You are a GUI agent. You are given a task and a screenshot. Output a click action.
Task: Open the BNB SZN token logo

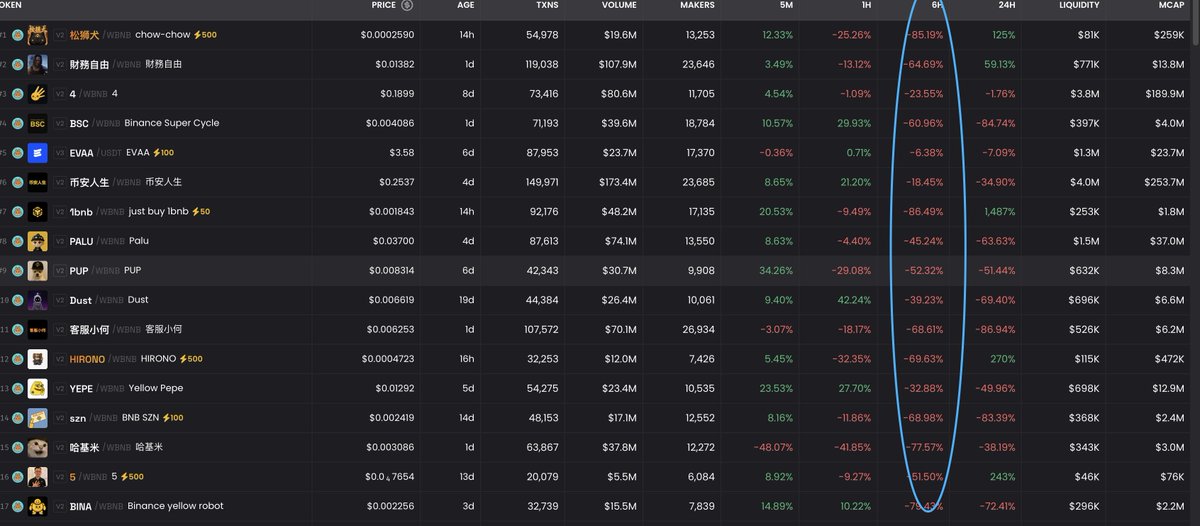(x=37, y=418)
